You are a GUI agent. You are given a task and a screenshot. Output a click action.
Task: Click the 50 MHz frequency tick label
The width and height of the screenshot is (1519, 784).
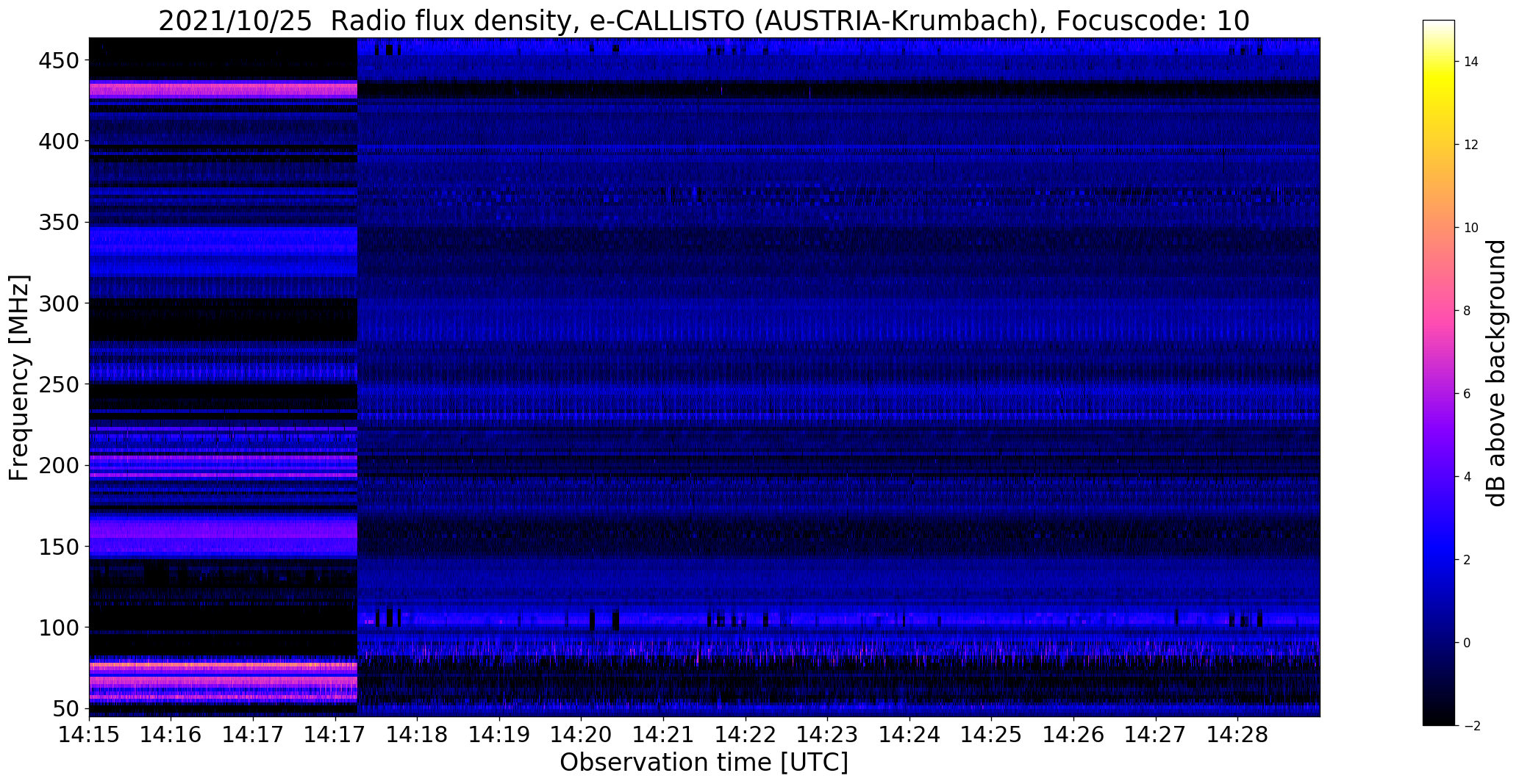coord(66,709)
